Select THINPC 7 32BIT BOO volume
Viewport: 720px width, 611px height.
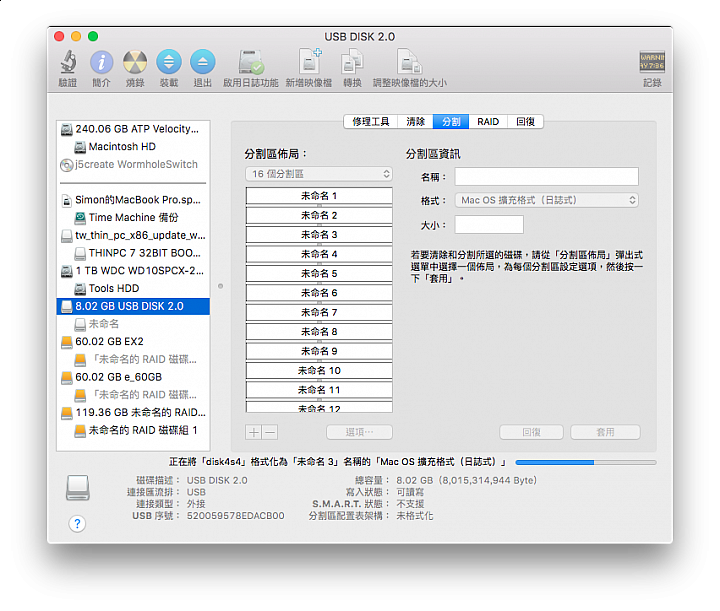tap(133, 253)
